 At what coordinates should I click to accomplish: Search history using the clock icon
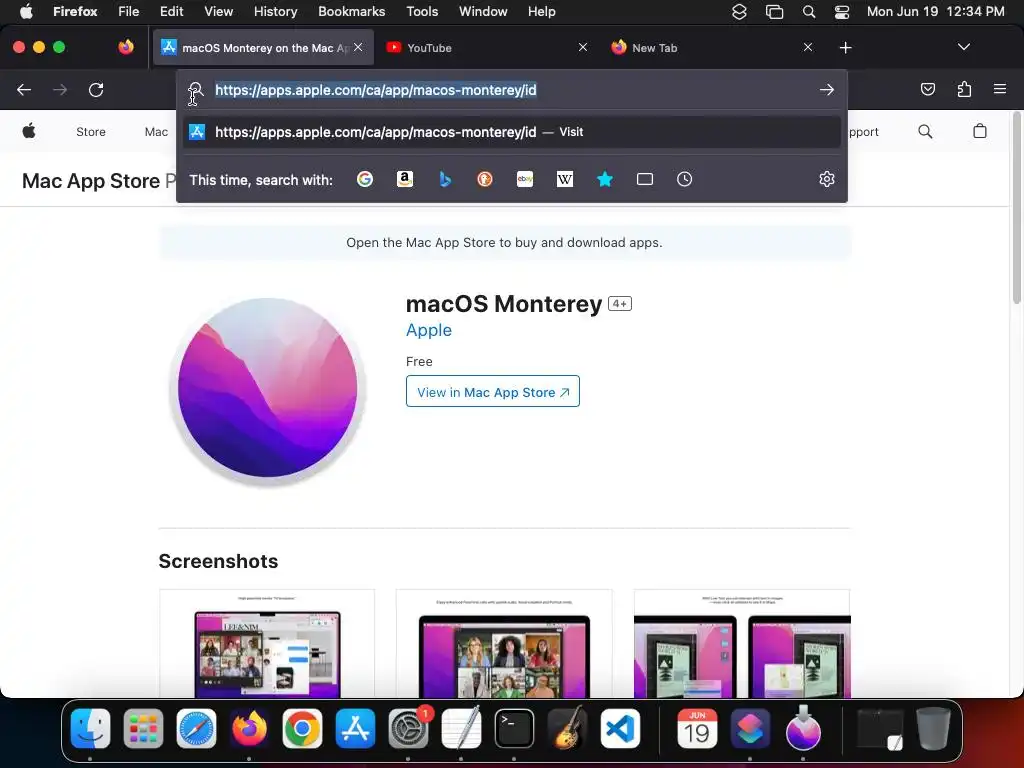click(x=684, y=179)
